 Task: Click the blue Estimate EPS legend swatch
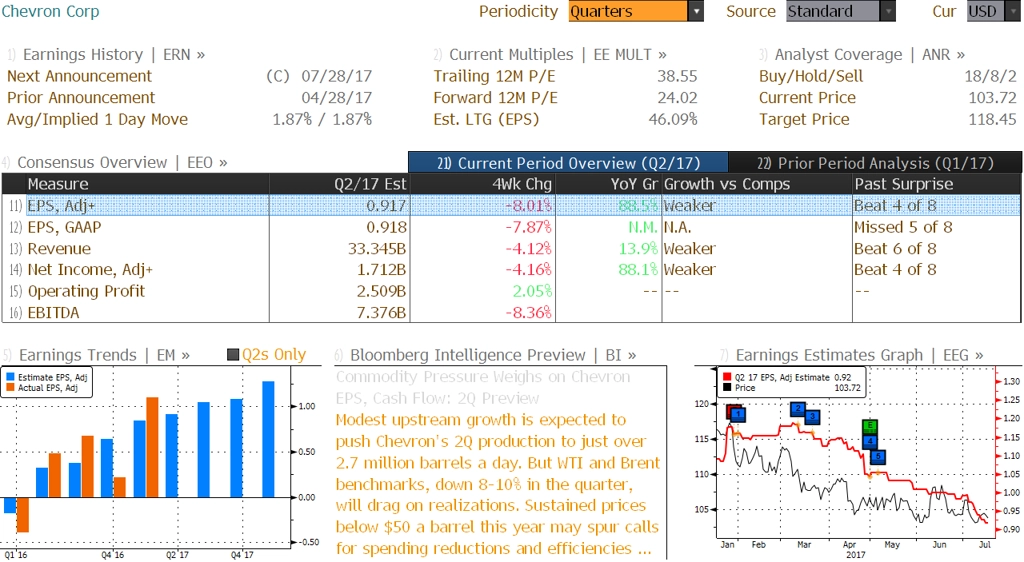pyautogui.click(x=10, y=377)
